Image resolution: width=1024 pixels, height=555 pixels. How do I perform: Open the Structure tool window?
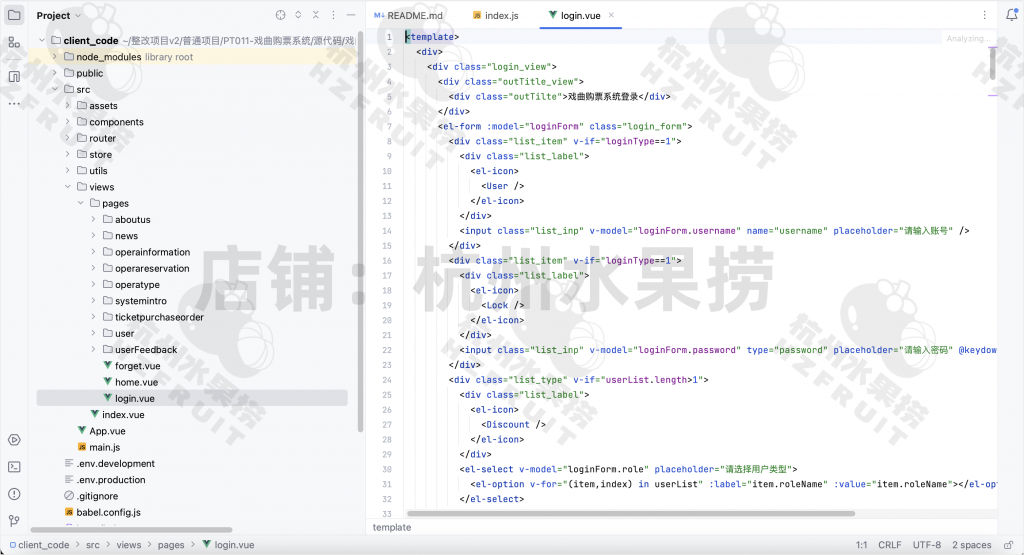coord(14,42)
